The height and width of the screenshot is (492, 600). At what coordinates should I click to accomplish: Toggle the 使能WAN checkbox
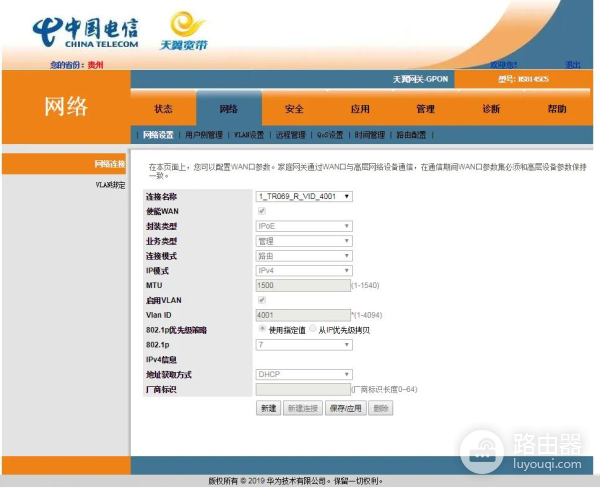(x=262, y=212)
